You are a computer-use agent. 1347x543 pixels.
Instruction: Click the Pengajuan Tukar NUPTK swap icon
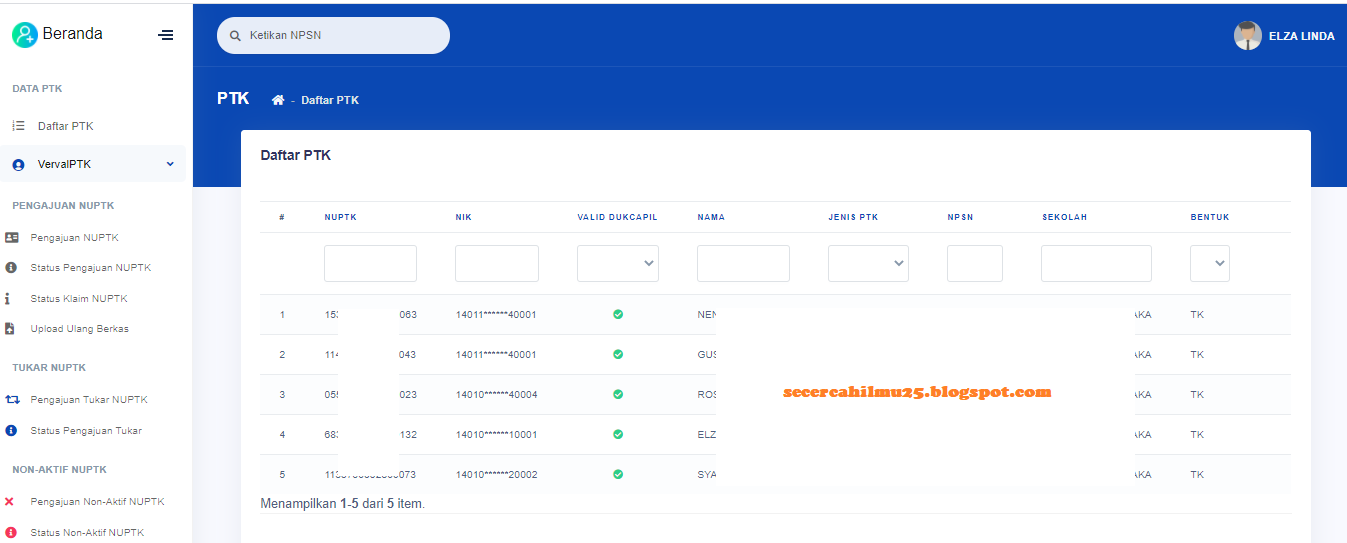[x=12, y=400]
